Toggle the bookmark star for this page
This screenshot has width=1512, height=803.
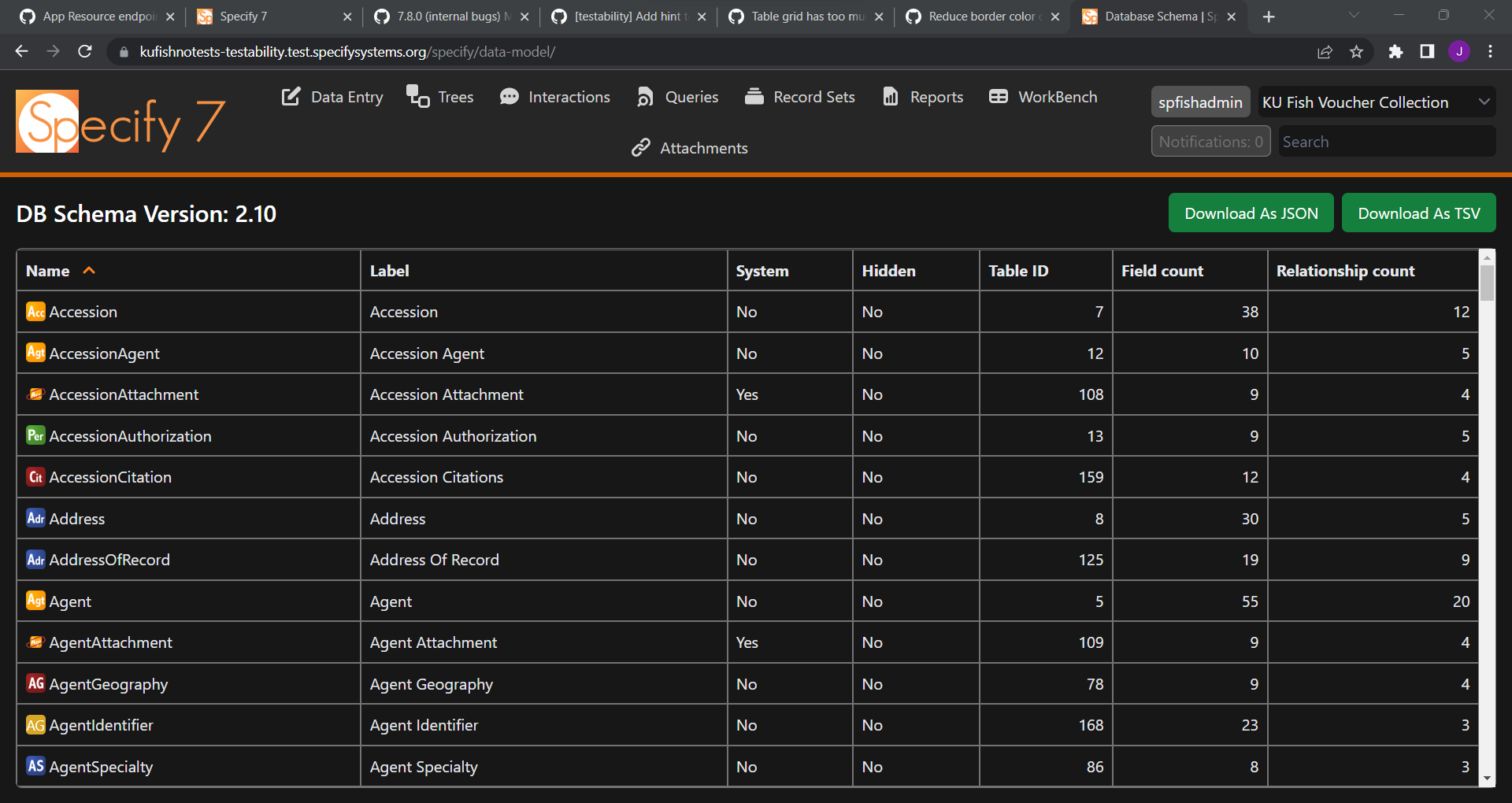click(x=1356, y=51)
